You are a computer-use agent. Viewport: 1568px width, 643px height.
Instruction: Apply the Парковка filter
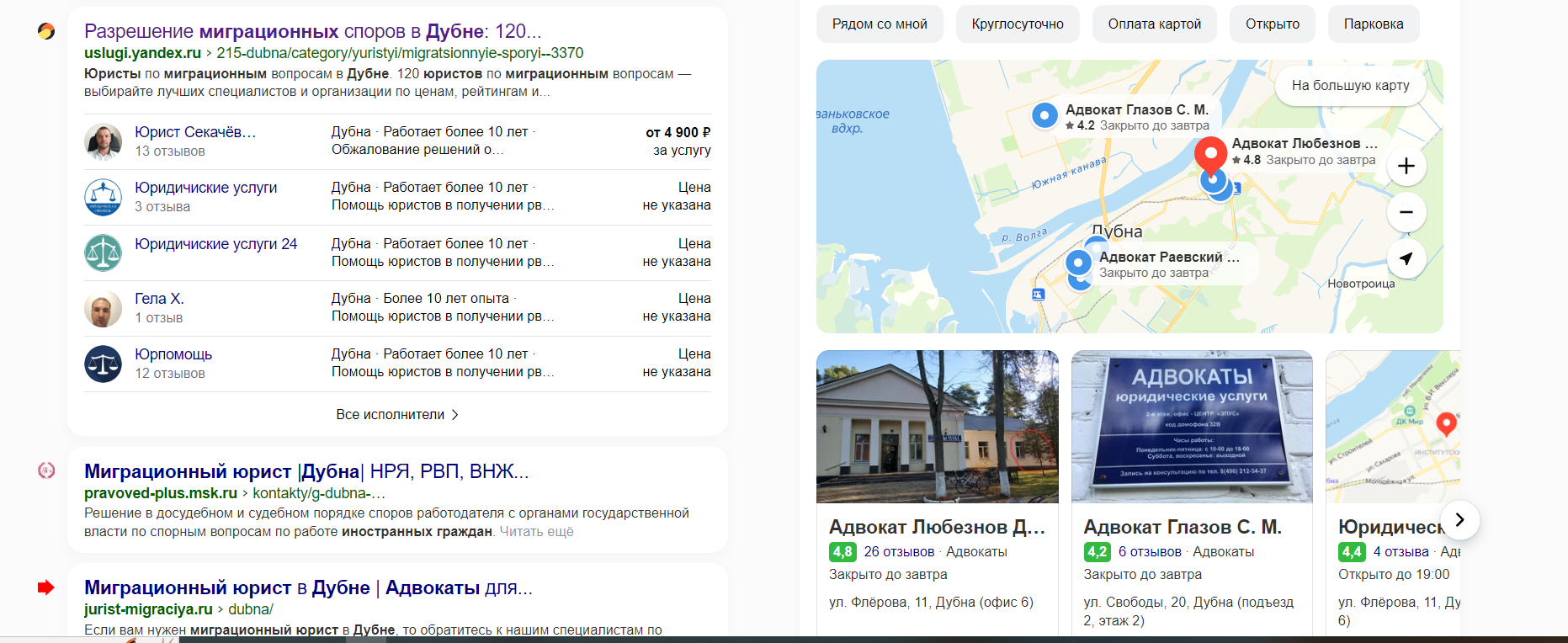click(x=1374, y=24)
